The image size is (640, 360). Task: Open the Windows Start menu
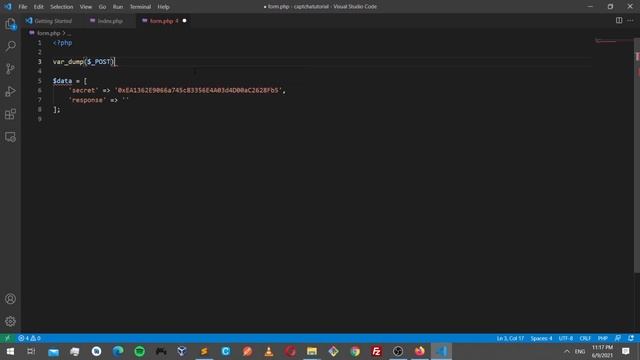[x=10, y=351]
